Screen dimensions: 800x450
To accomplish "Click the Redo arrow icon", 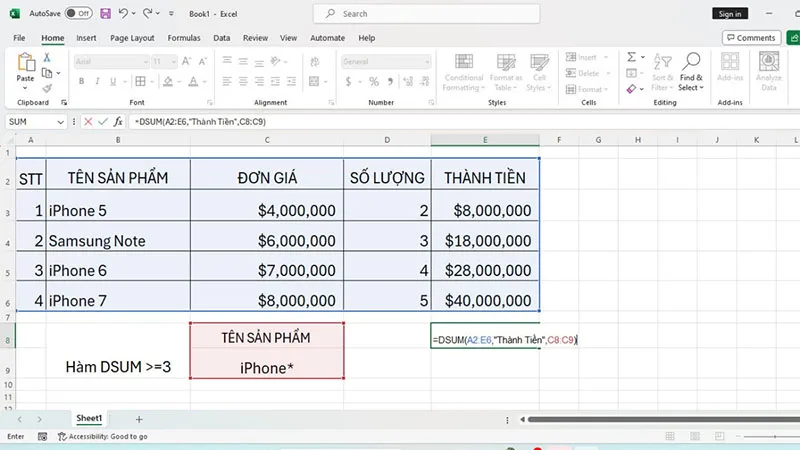I will click(147, 13).
